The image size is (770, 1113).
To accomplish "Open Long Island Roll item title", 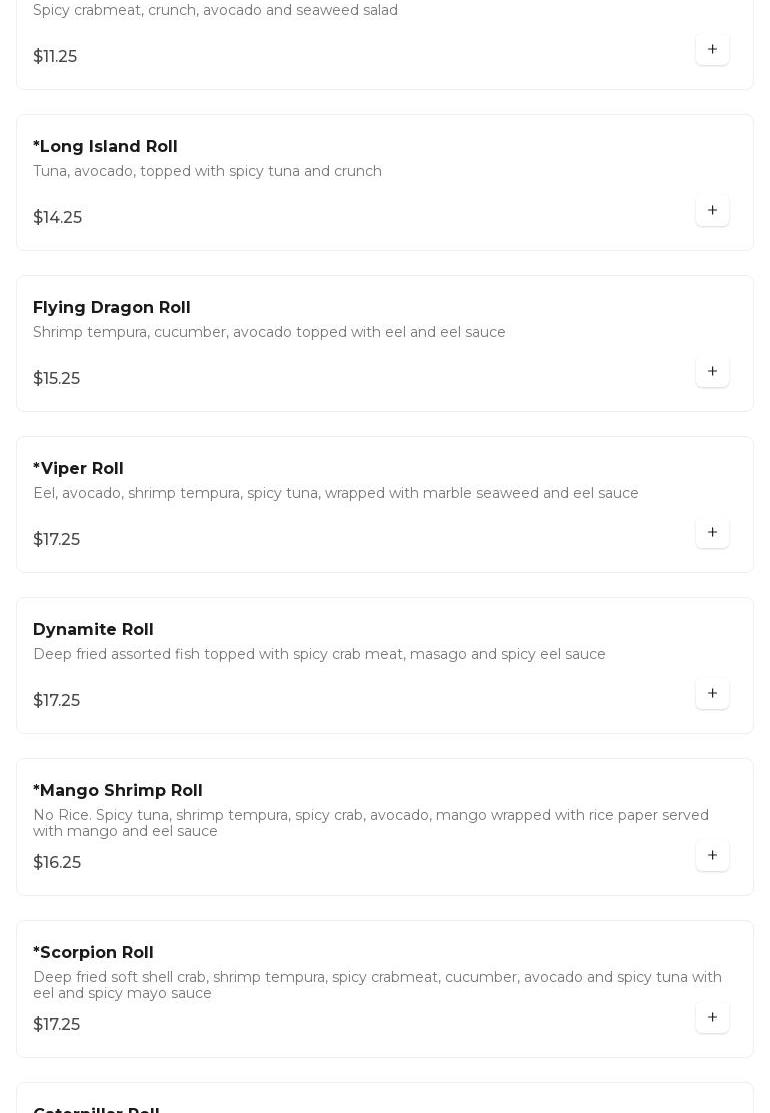I will [x=105, y=147].
